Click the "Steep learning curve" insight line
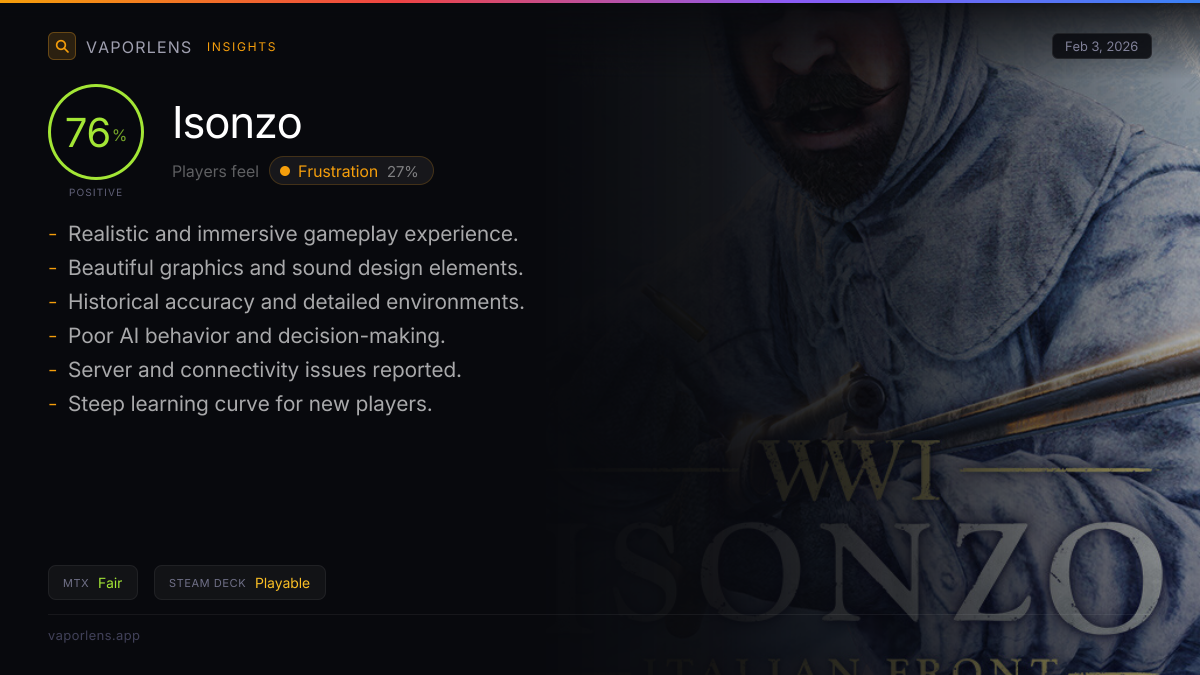The height and width of the screenshot is (675, 1200). pyautogui.click(x=250, y=404)
